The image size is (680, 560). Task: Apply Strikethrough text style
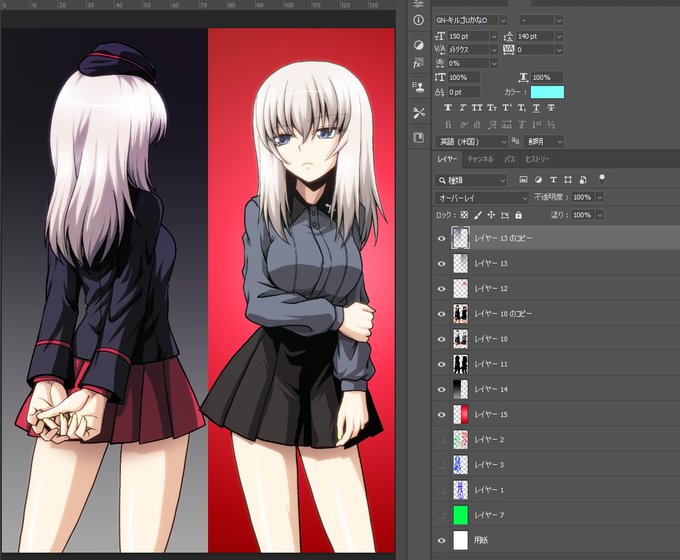coord(551,108)
